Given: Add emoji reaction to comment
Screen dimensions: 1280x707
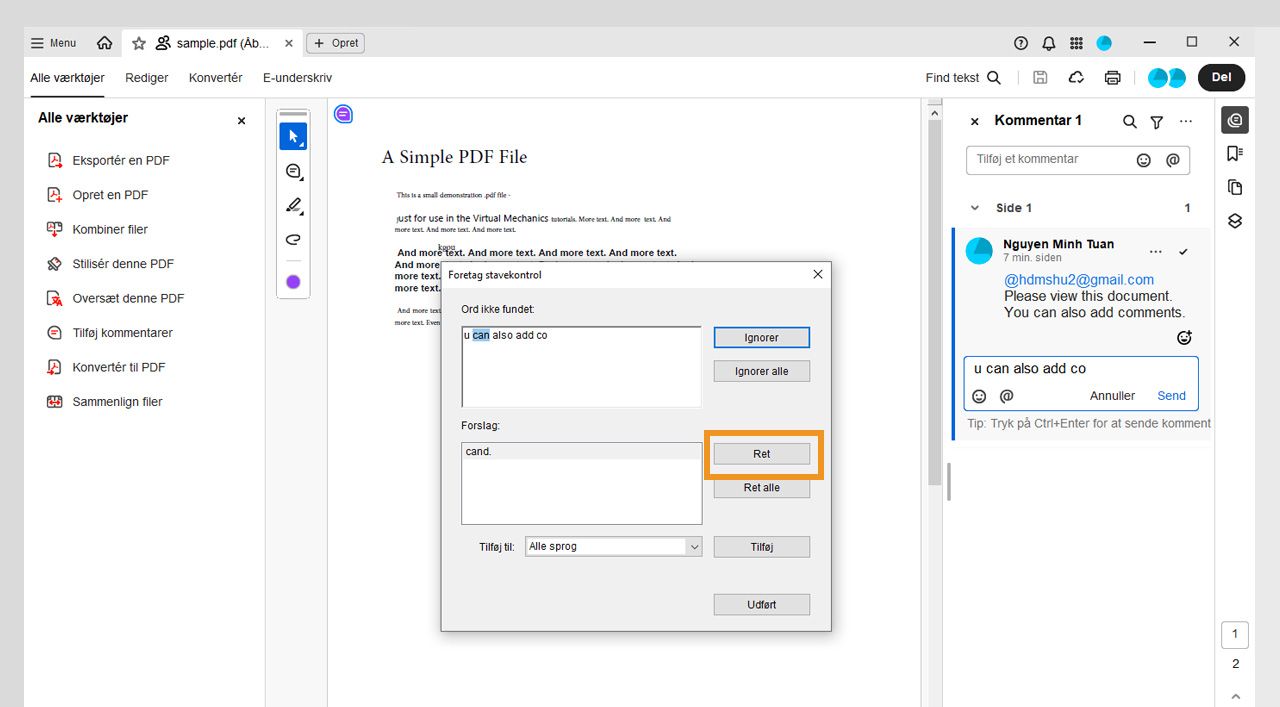Looking at the screenshot, I should (x=1184, y=338).
